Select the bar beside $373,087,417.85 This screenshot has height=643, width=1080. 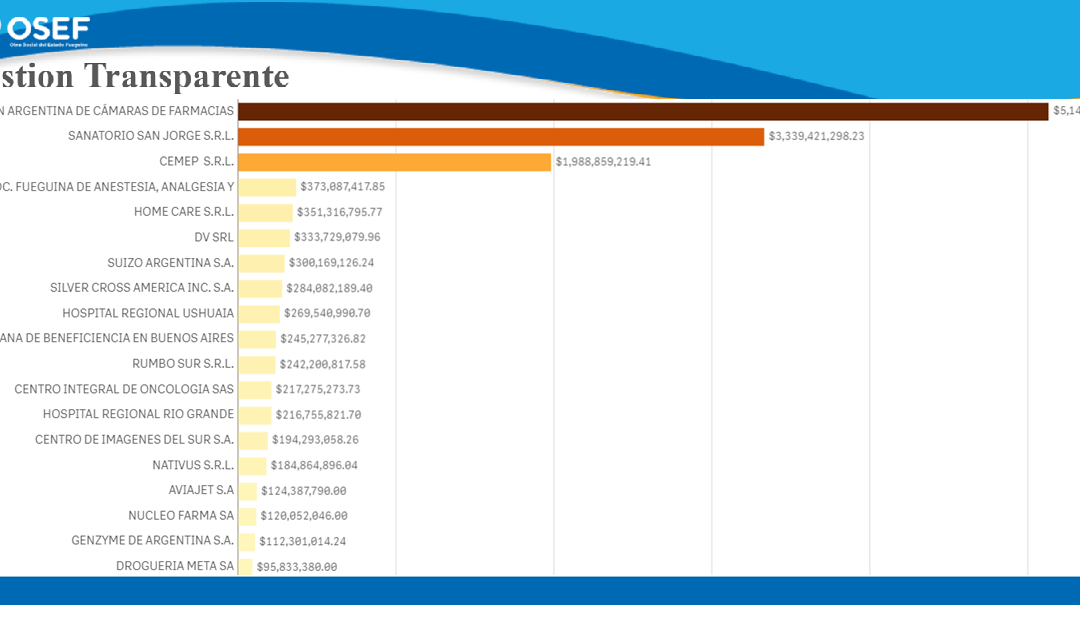point(267,187)
